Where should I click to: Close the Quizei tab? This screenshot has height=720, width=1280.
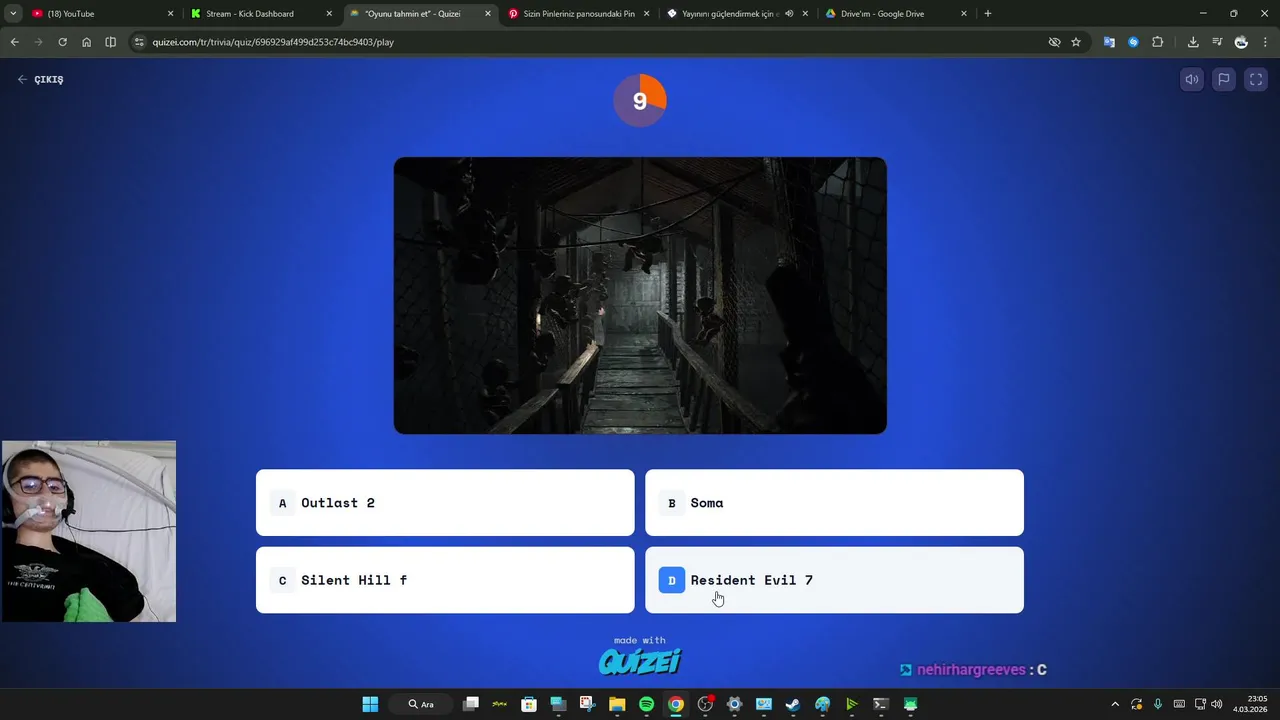click(488, 14)
